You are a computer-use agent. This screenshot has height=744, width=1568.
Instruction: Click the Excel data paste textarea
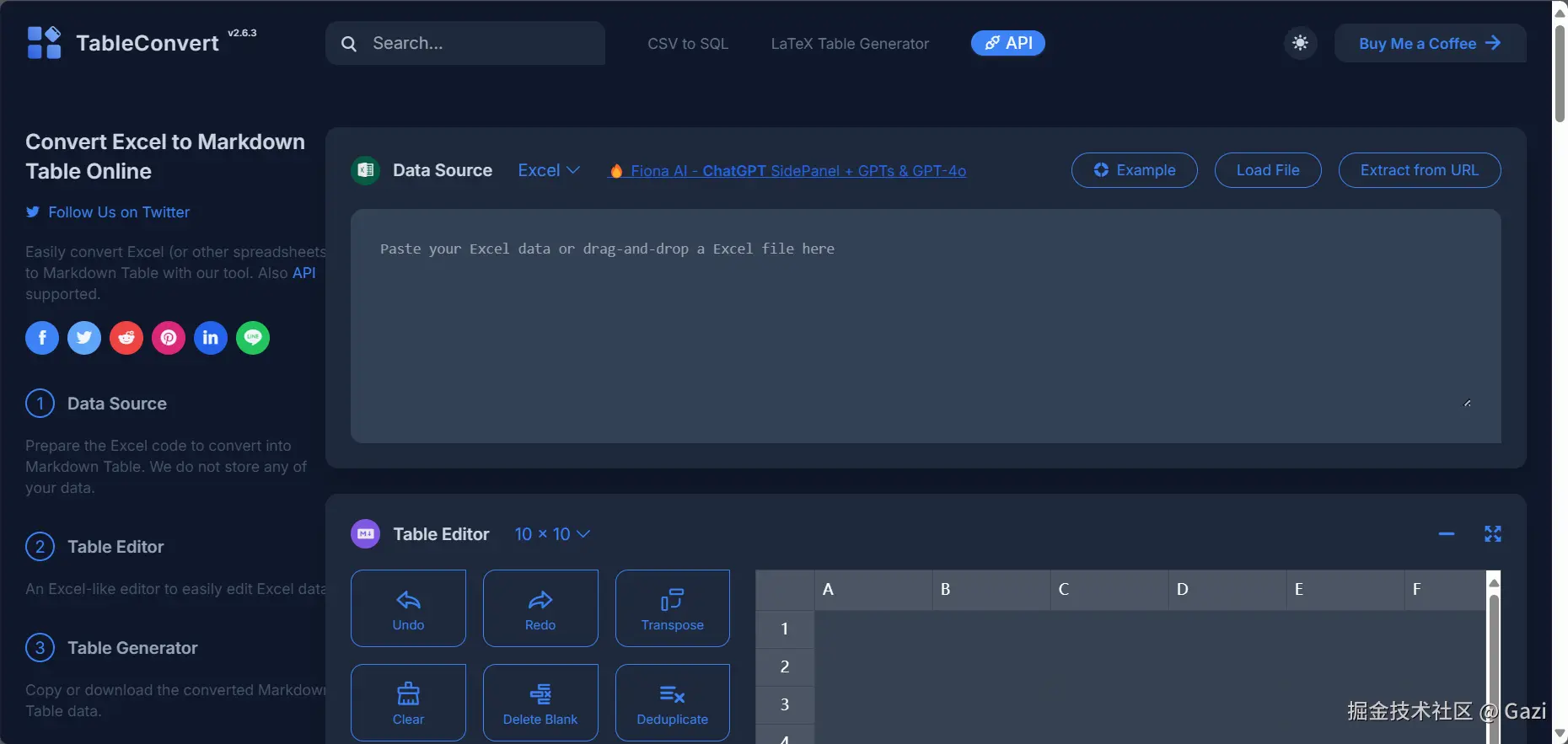coord(926,326)
